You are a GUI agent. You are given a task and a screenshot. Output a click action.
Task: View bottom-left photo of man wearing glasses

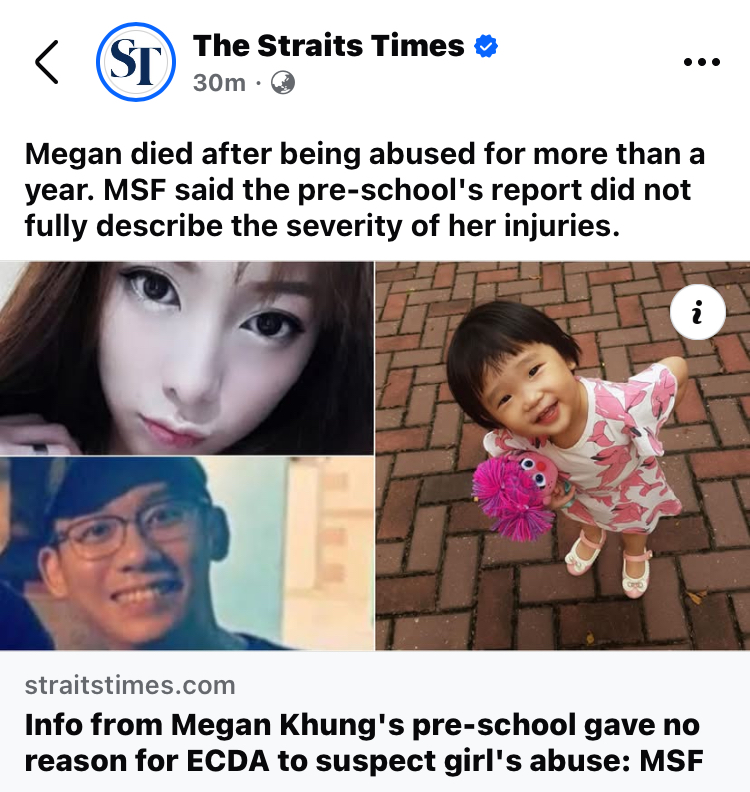click(187, 554)
